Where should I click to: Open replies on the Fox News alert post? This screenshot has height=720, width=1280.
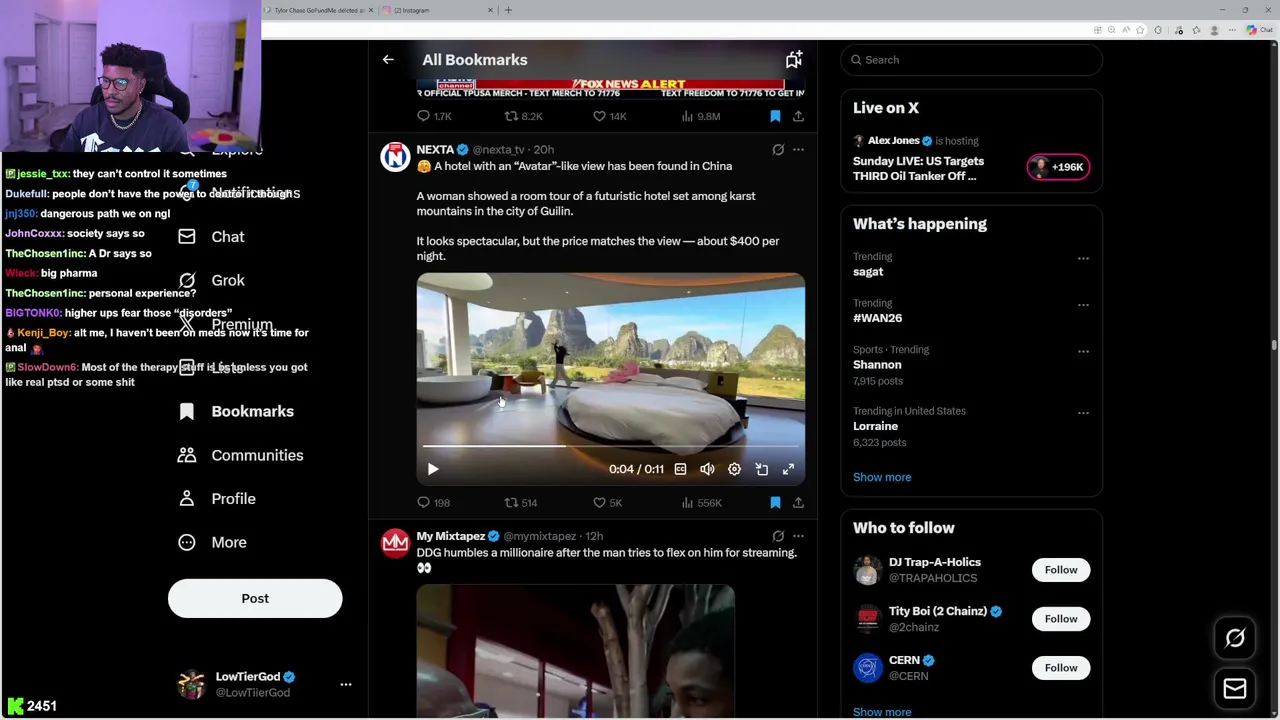tap(433, 117)
